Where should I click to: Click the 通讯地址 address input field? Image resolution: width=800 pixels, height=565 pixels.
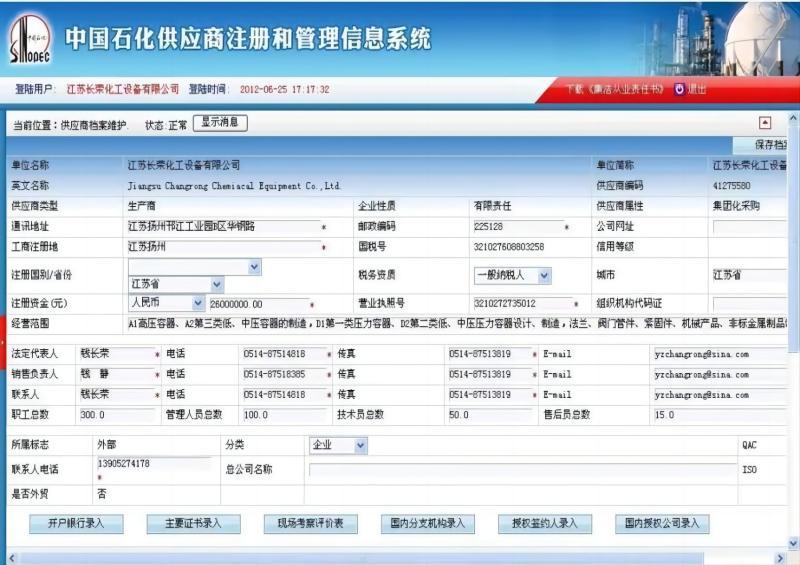coord(224,227)
